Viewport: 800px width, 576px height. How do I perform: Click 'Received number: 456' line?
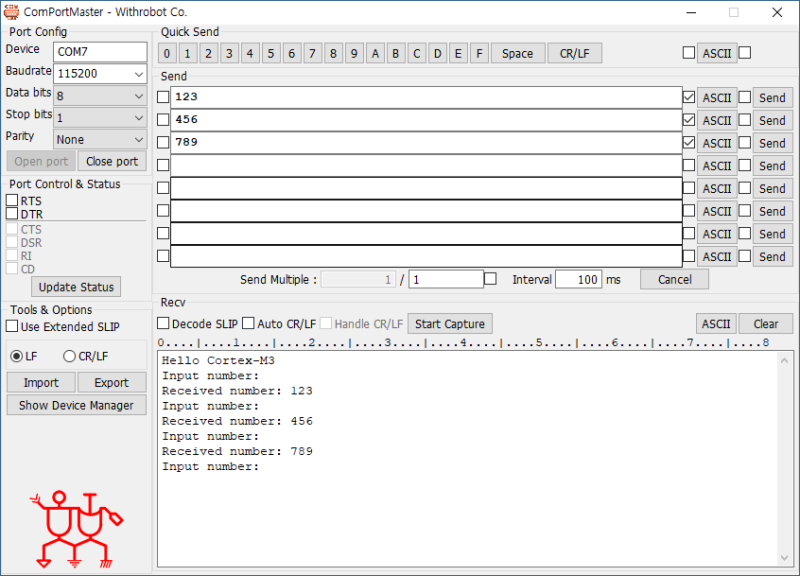pyautogui.click(x=237, y=421)
